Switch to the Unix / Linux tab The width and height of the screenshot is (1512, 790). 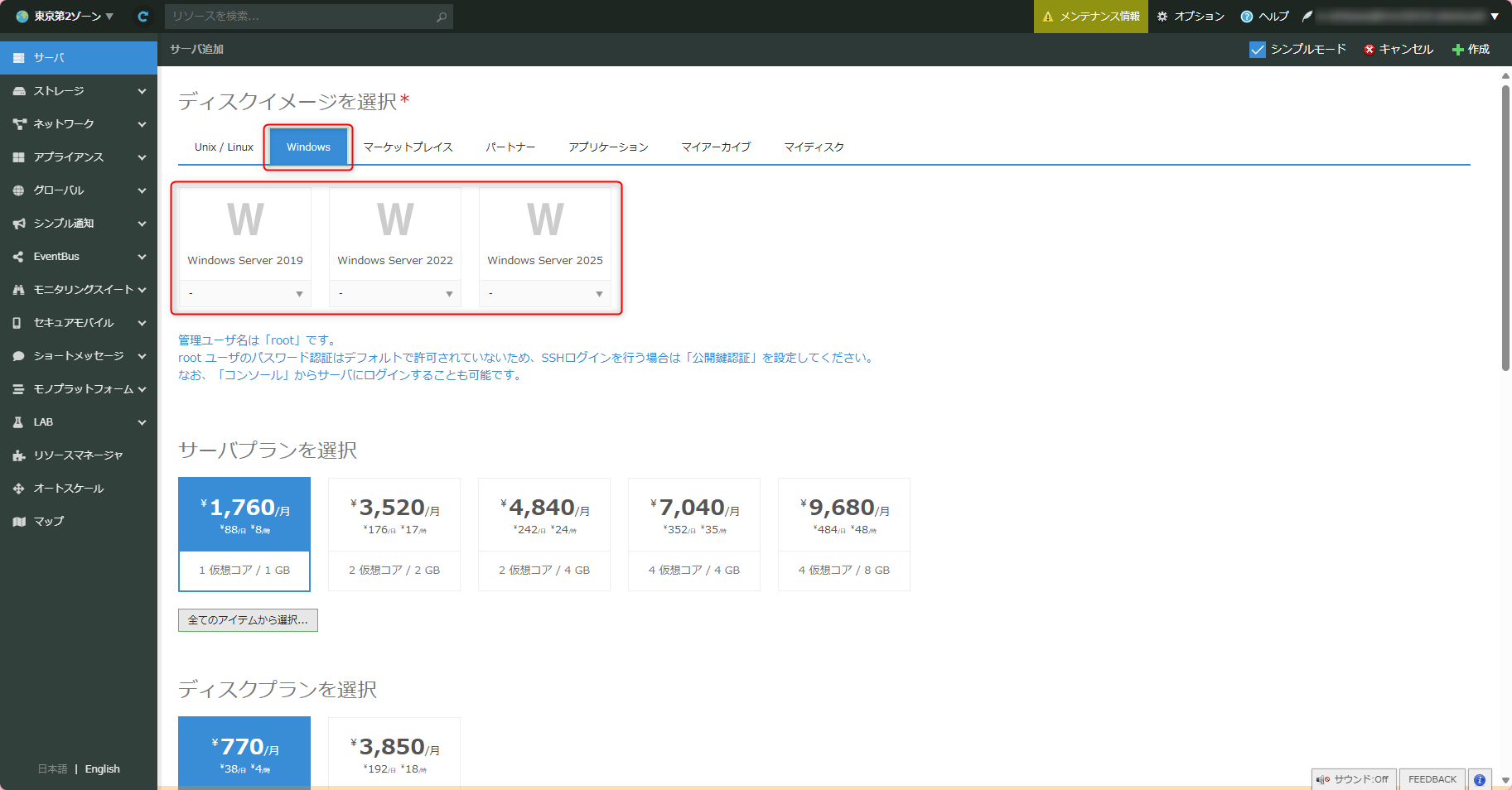pyautogui.click(x=224, y=147)
